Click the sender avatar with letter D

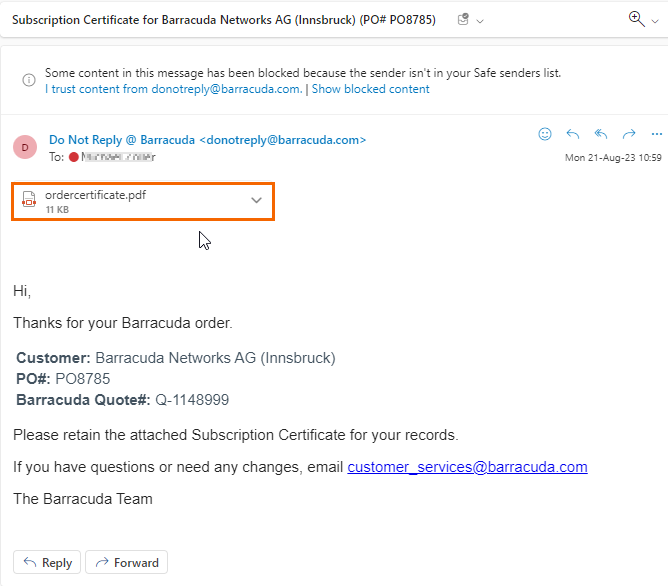coord(25,147)
